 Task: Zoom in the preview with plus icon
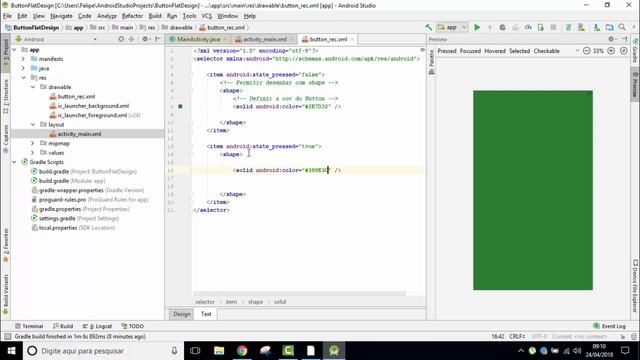pos(611,51)
